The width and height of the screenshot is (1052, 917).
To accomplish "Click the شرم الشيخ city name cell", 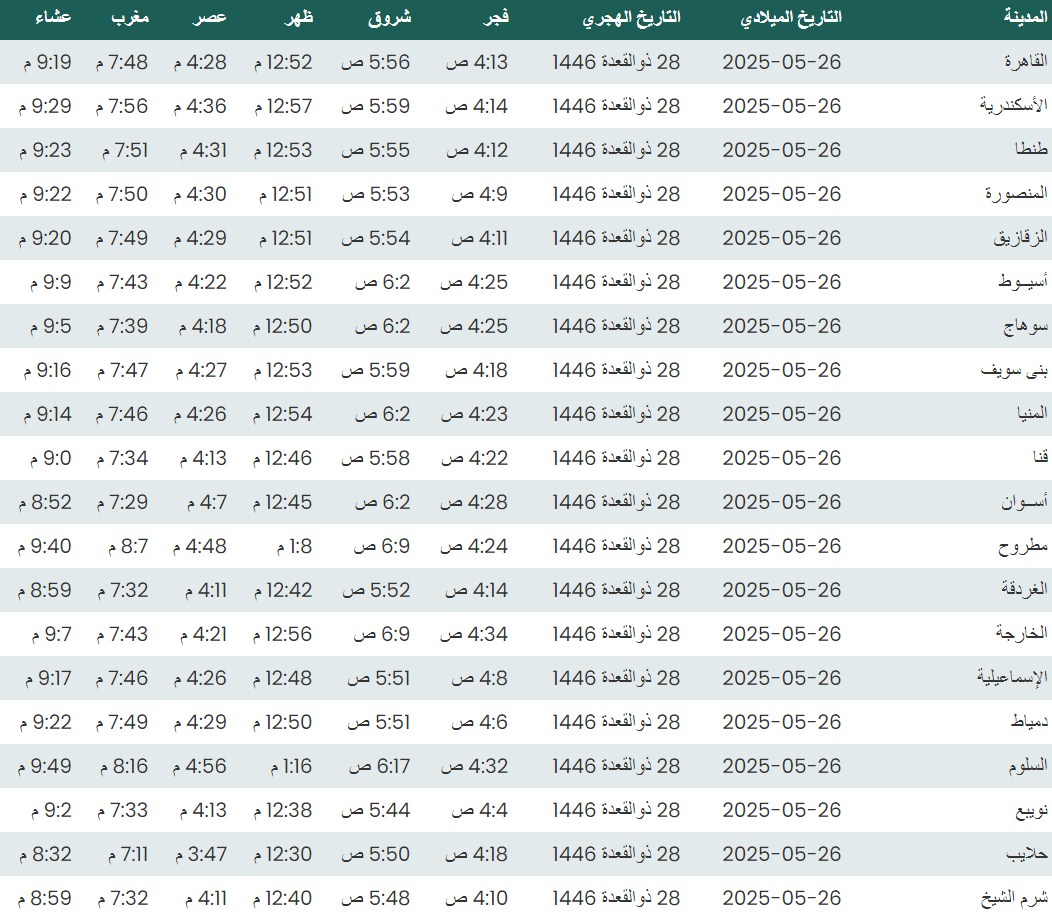I will coord(1015,898).
